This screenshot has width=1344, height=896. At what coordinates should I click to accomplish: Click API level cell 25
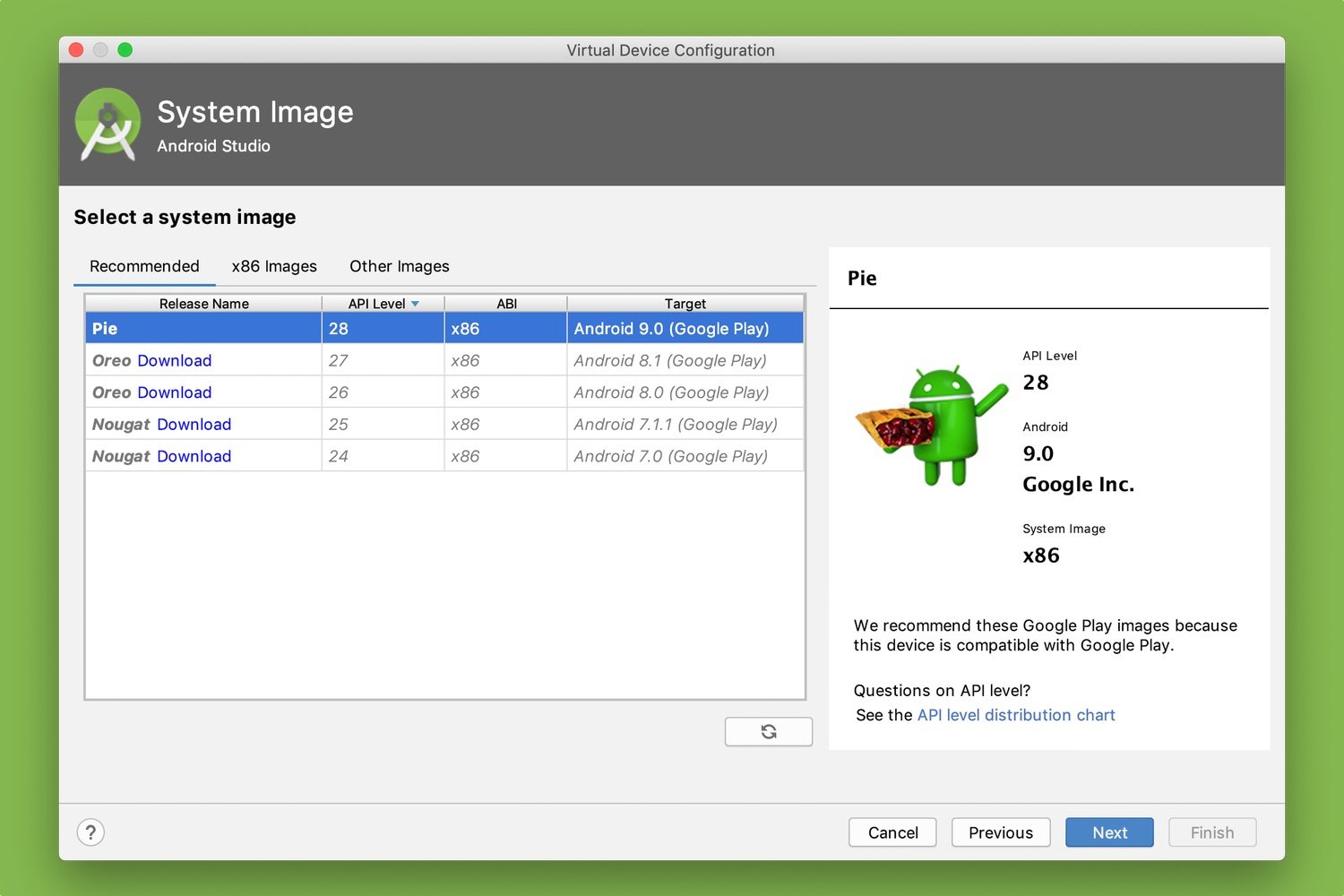pyautogui.click(x=383, y=425)
